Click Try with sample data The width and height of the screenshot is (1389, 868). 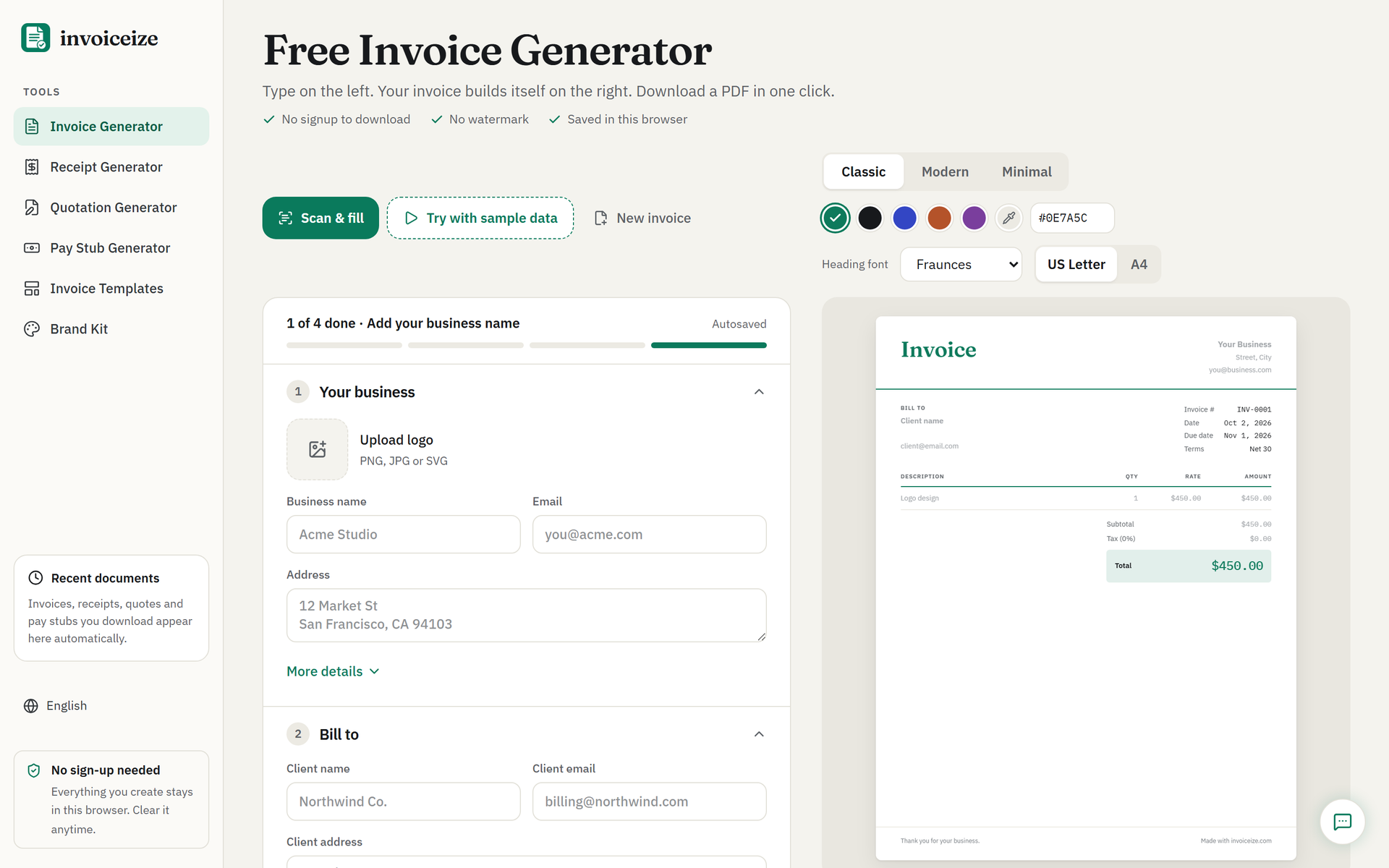tap(480, 218)
